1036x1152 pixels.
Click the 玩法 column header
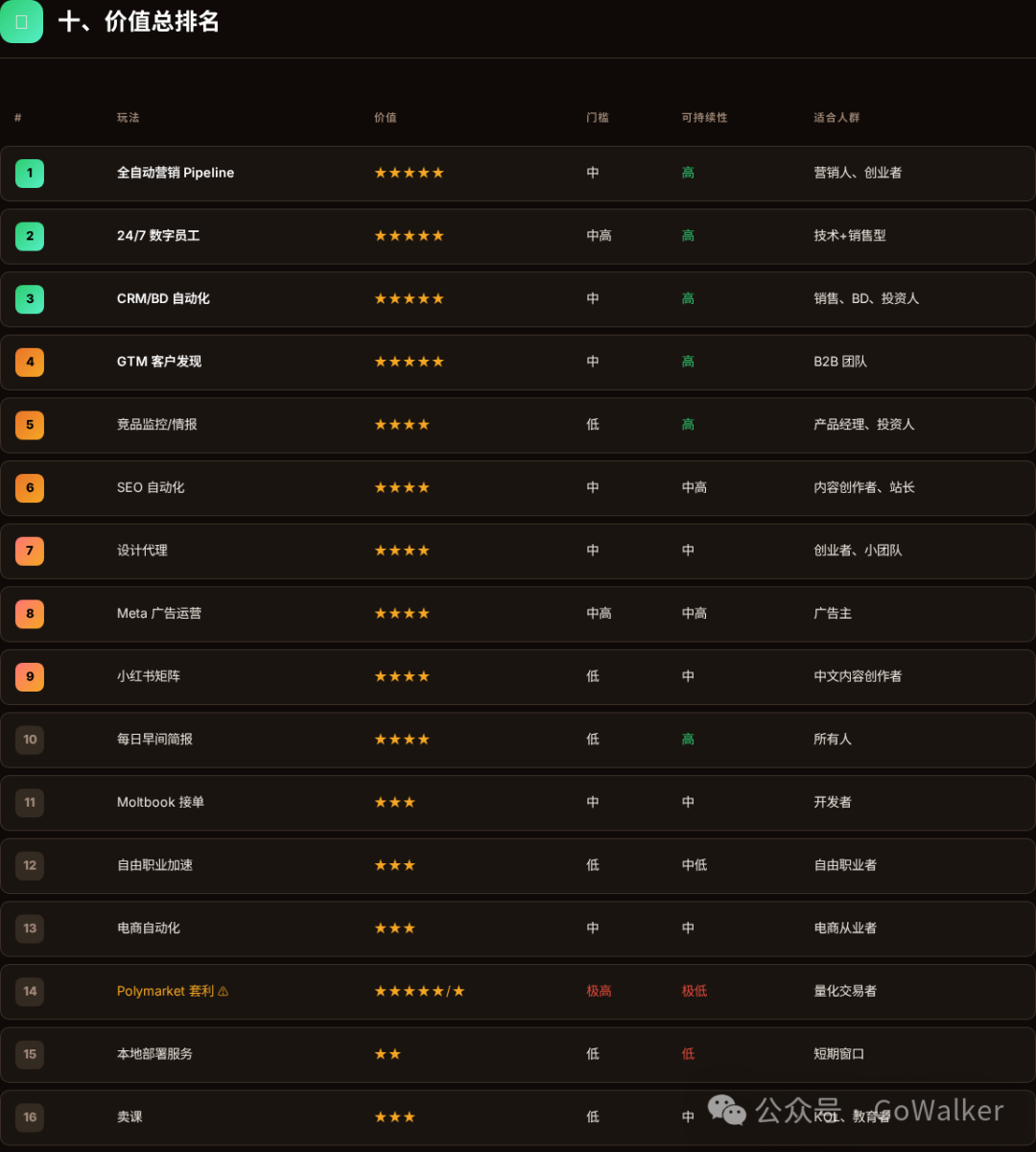(129, 118)
